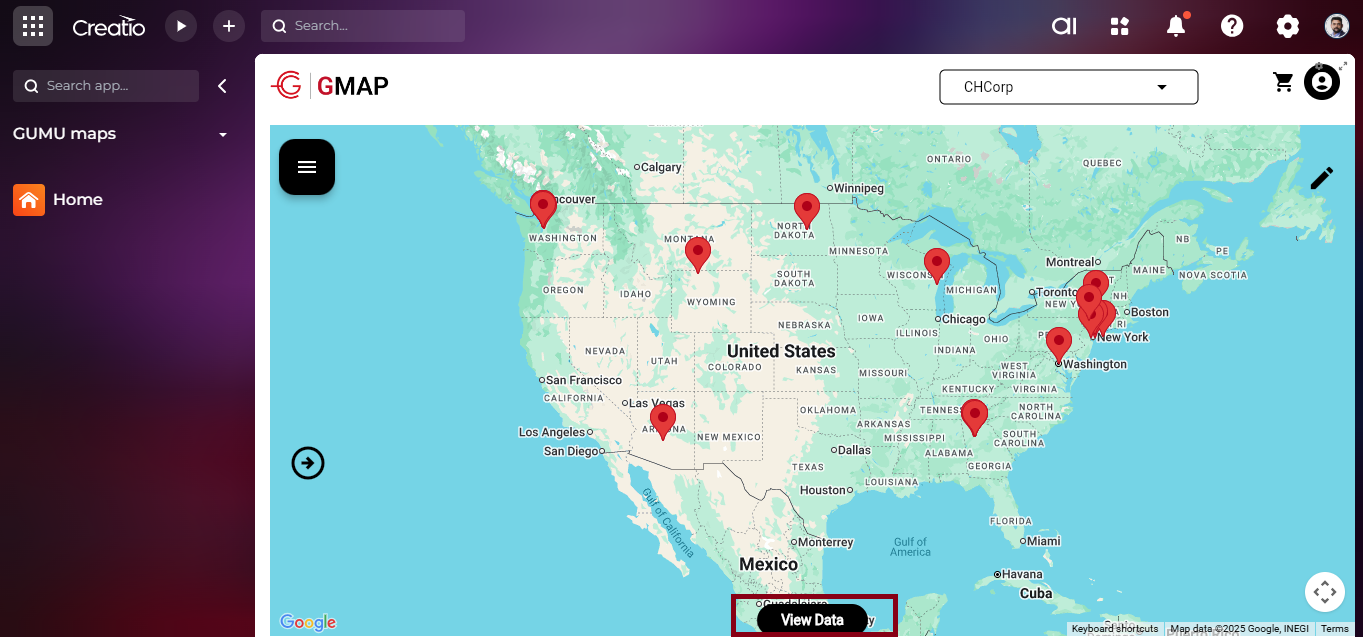The width and height of the screenshot is (1363, 637).
Task: Click the Calgary city label
Action: click(661, 168)
